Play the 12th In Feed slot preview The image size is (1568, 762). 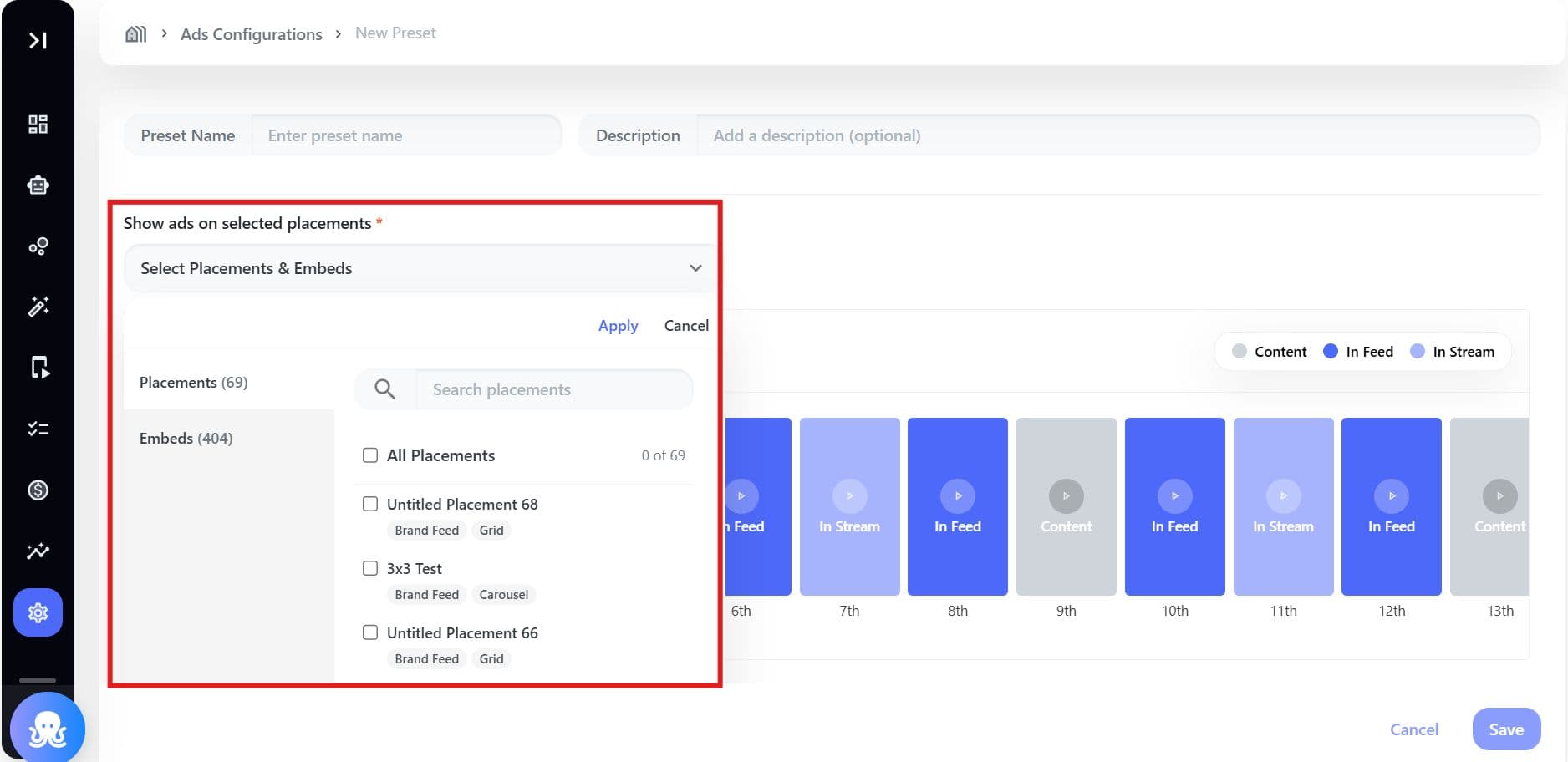(1392, 495)
